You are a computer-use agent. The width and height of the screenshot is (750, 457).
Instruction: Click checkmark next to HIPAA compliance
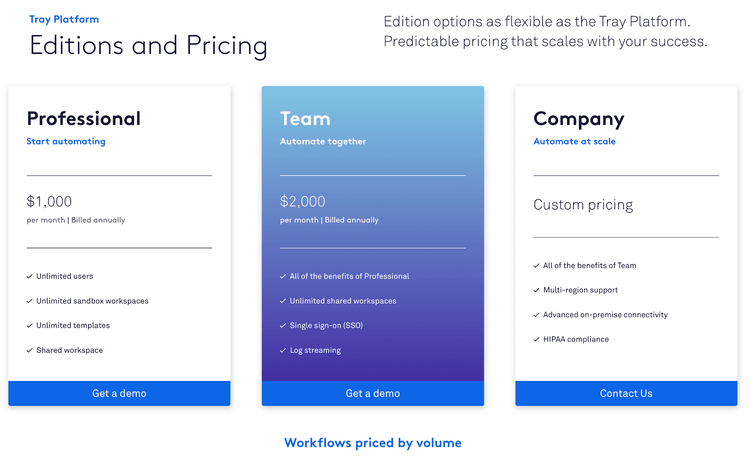click(537, 339)
